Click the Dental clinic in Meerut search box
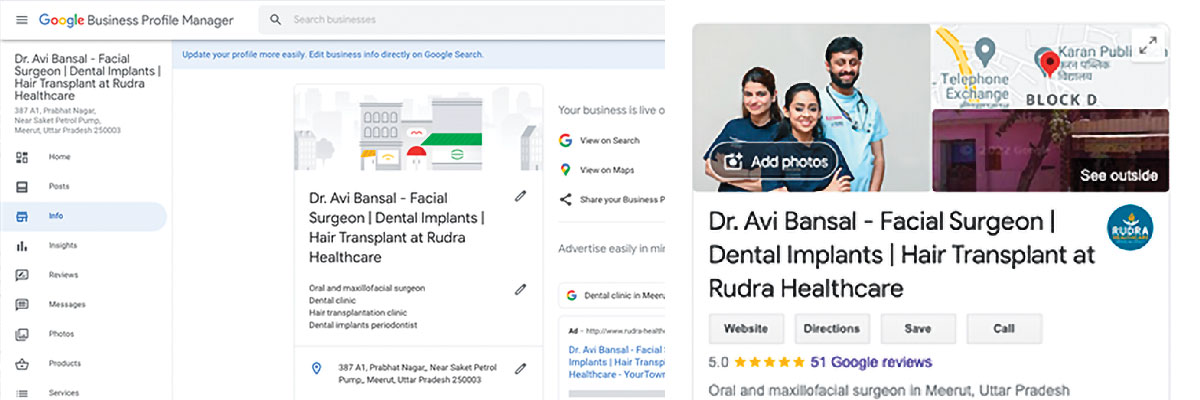 point(612,295)
